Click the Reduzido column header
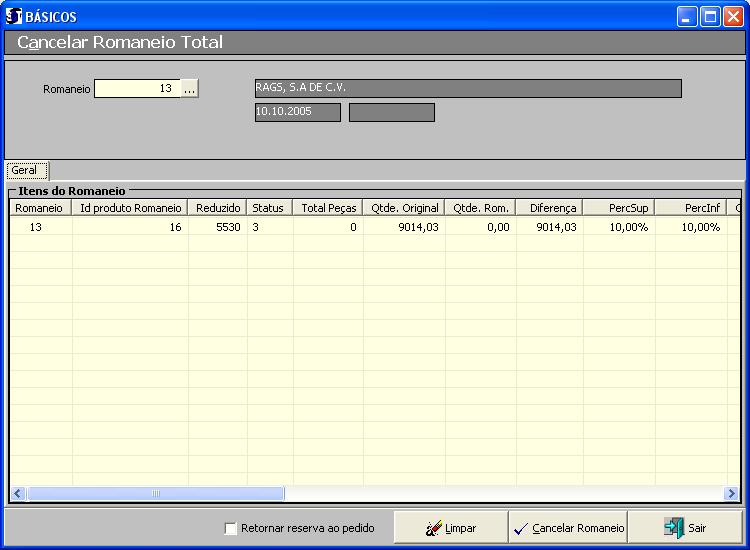 click(x=218, y=208)
